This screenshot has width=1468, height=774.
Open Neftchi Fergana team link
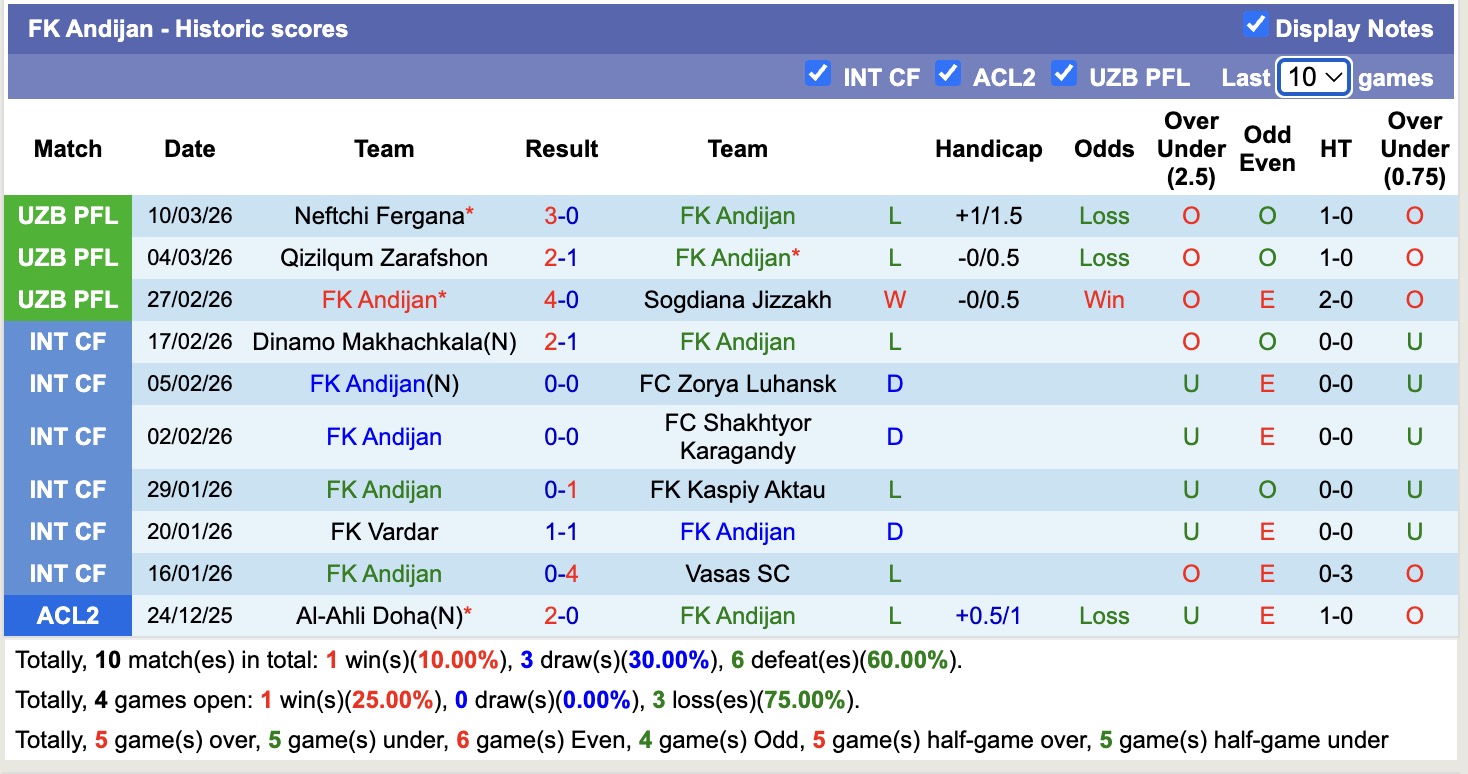pyautogui.click(x=379, y=216)
